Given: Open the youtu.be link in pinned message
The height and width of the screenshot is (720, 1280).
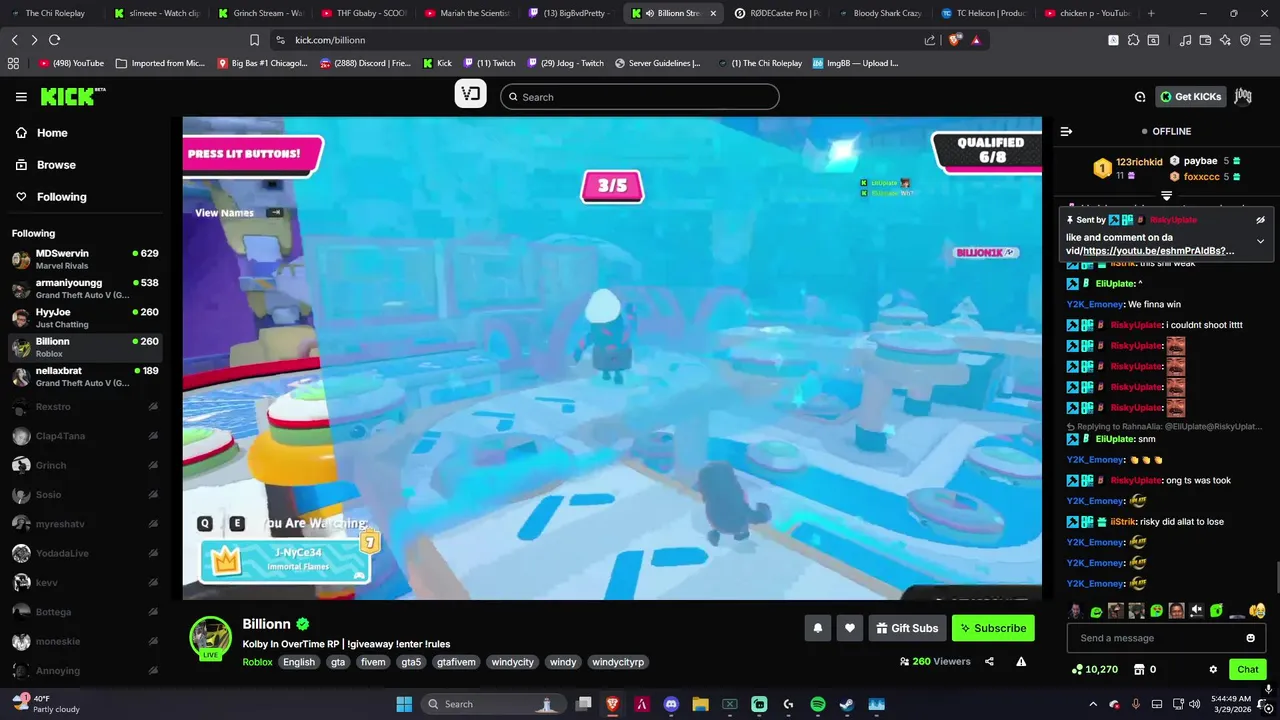Looking at the screenshot, I should (x=1158, y=251).
